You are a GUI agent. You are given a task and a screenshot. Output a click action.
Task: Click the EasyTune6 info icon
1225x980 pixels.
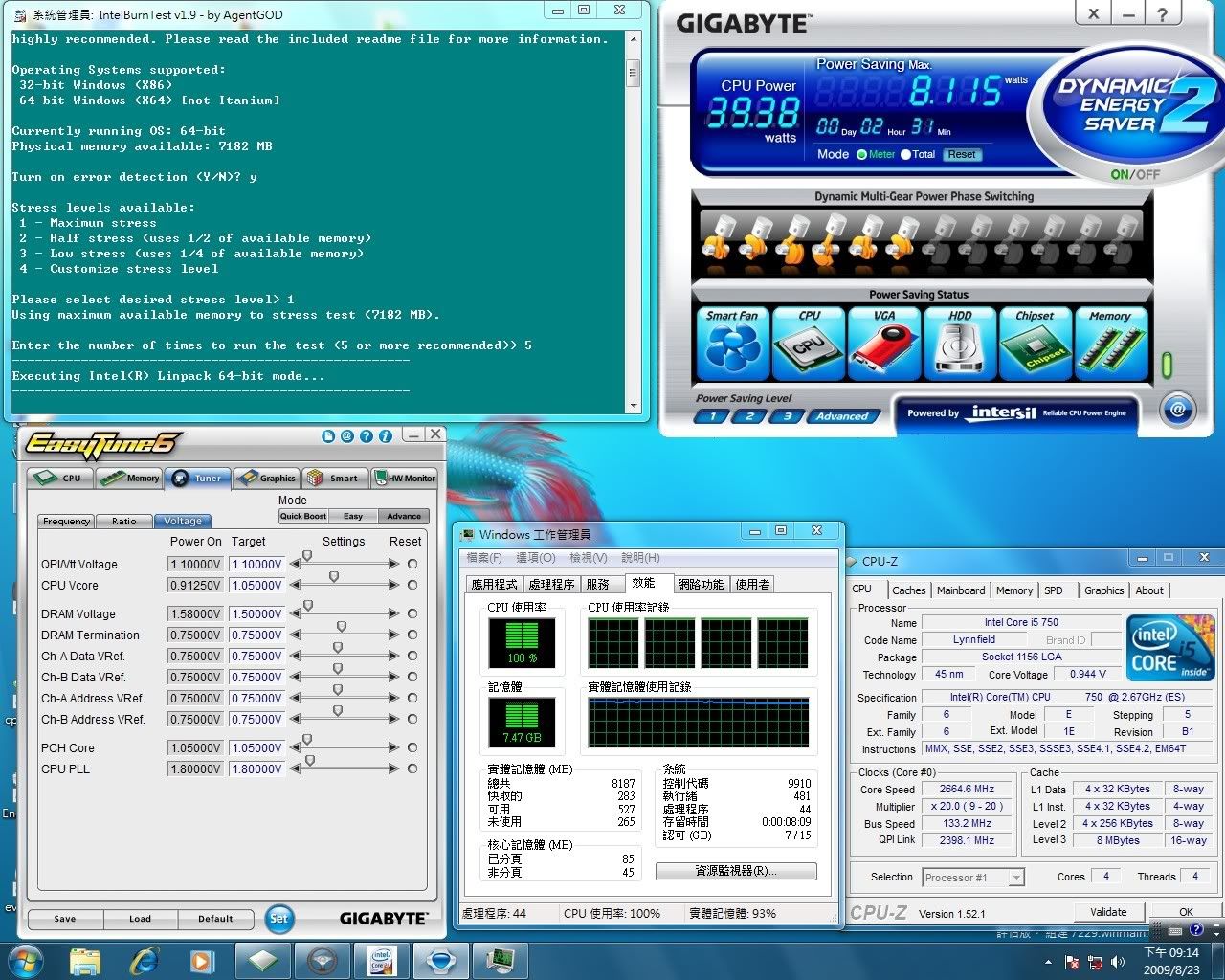pos(386,435)
